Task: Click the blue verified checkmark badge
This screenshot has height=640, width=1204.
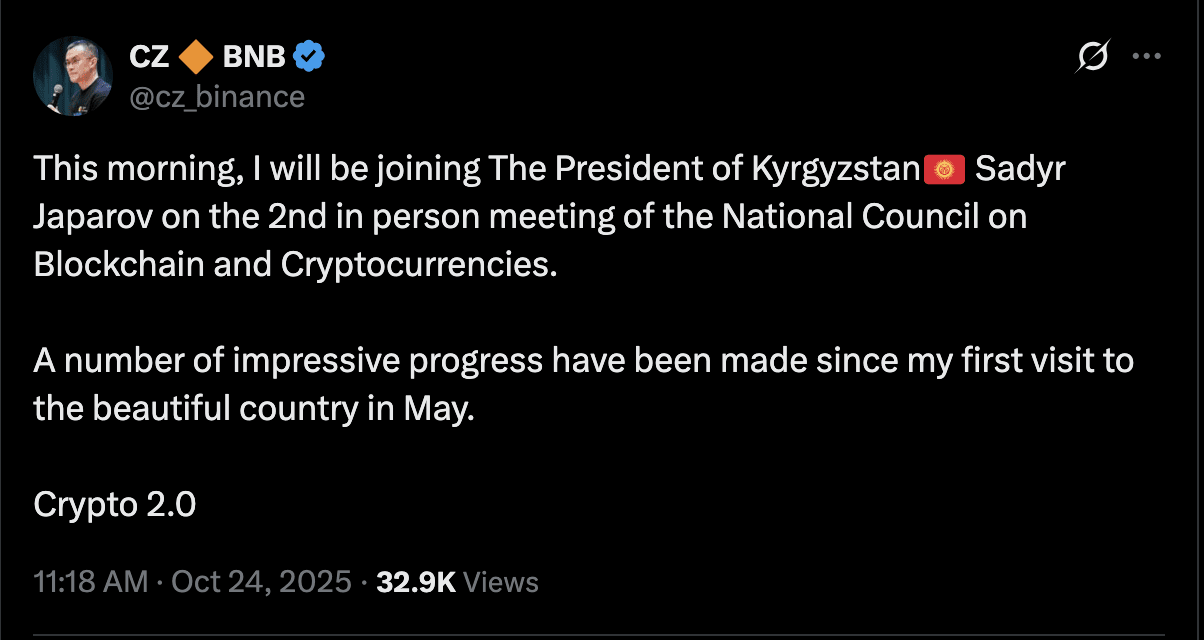Action: click(309, 59)
